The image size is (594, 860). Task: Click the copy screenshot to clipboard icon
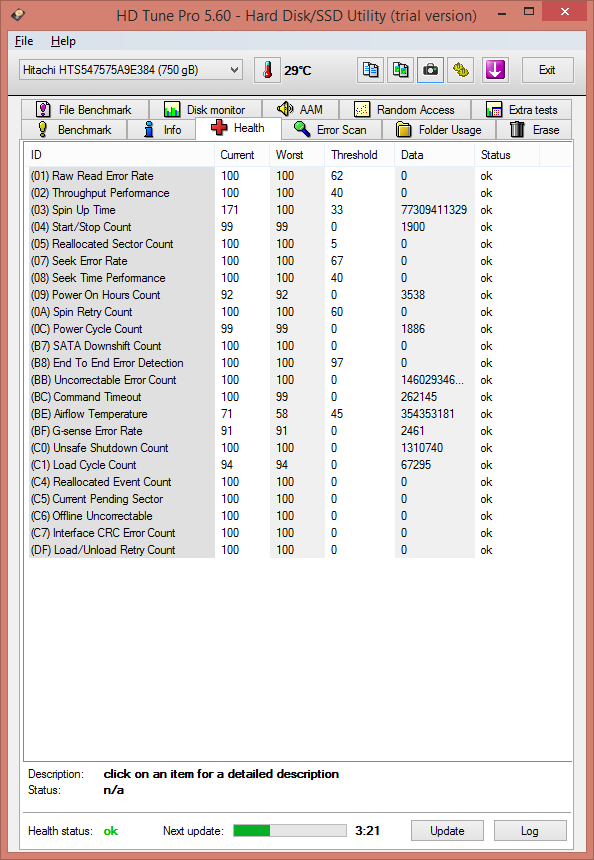[x=400, y=70]
